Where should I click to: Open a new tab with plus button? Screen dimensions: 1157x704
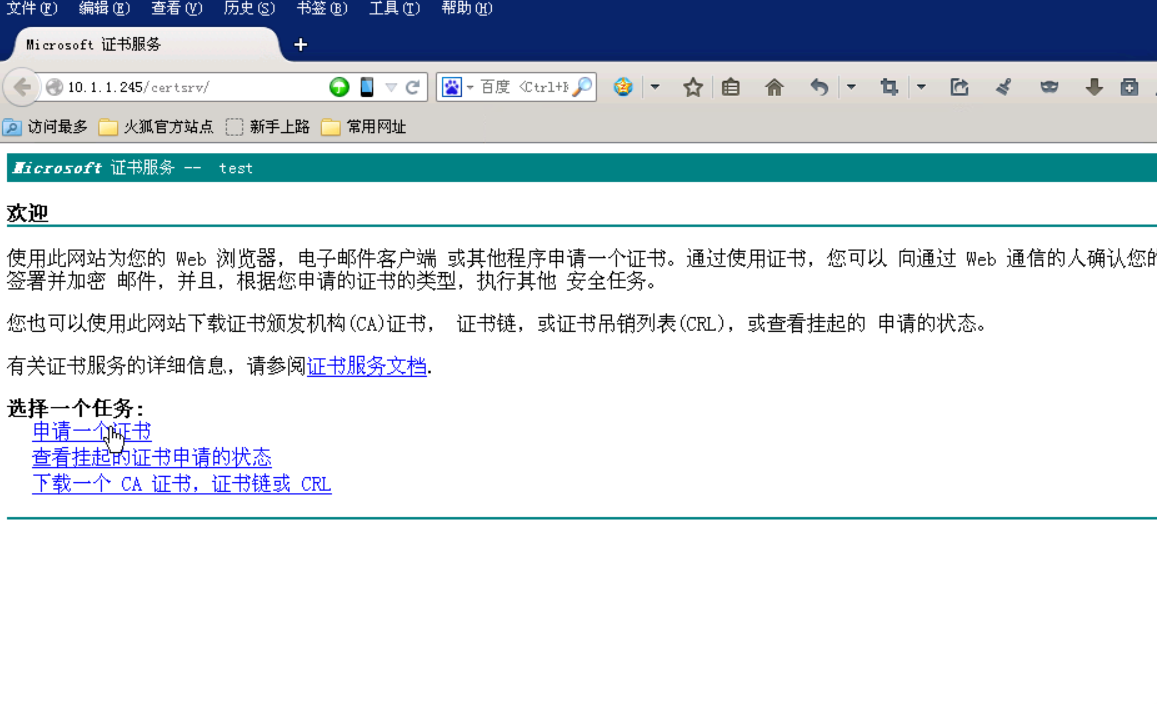tap(300, 45)
